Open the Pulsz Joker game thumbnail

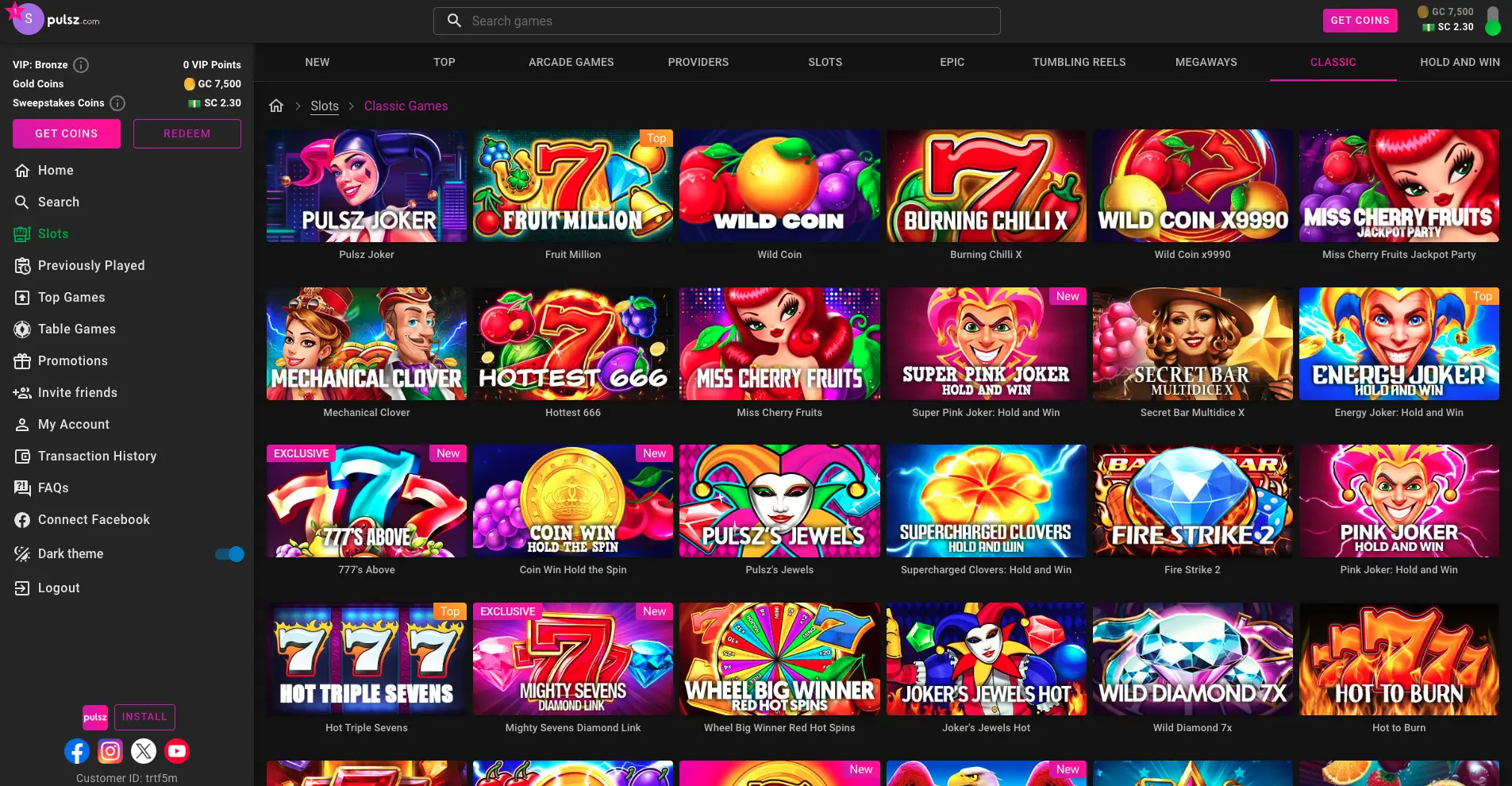tap(367, 186)
